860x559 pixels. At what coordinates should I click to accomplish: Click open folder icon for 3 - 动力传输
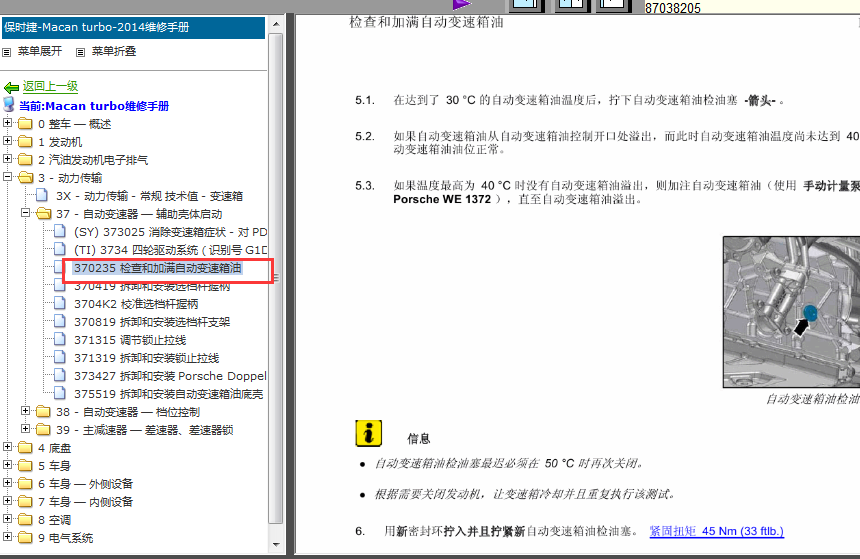26,177
